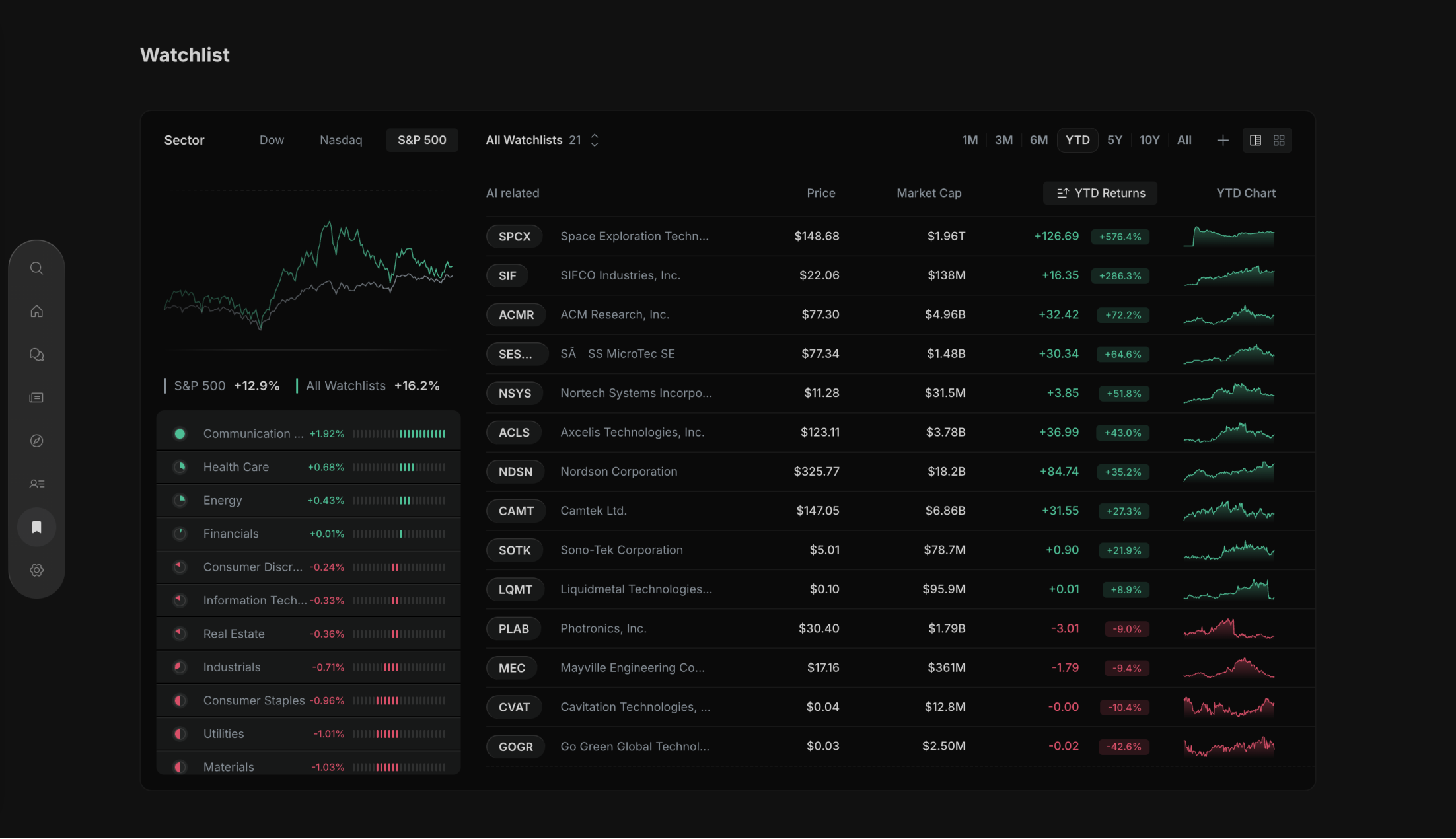The width and height of the screenshot is (1456, 839).
Task: Click the ACMR ticker button
Action: pyautogui.click(x=516, y=314)
